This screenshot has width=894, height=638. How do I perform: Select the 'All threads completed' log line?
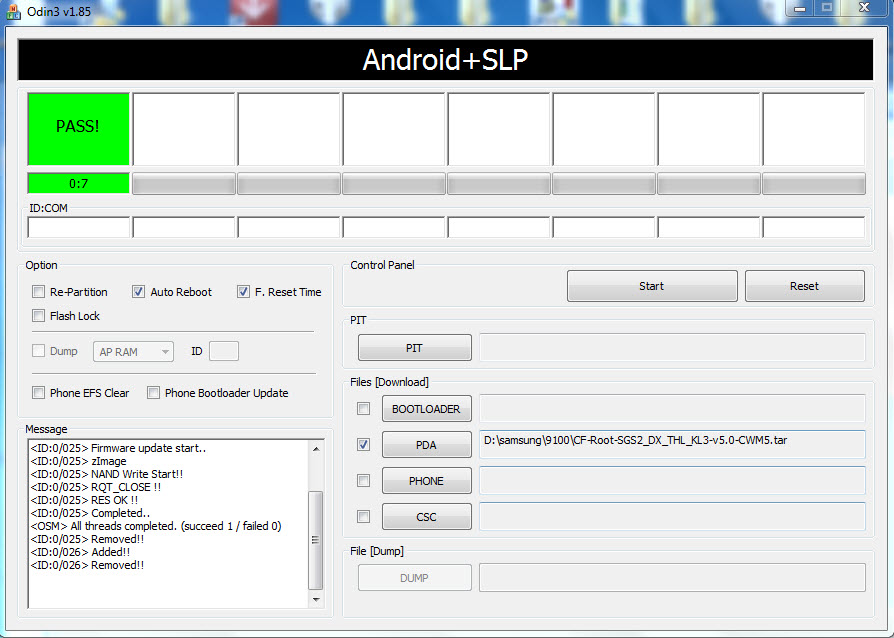click(x=156, y=526)
